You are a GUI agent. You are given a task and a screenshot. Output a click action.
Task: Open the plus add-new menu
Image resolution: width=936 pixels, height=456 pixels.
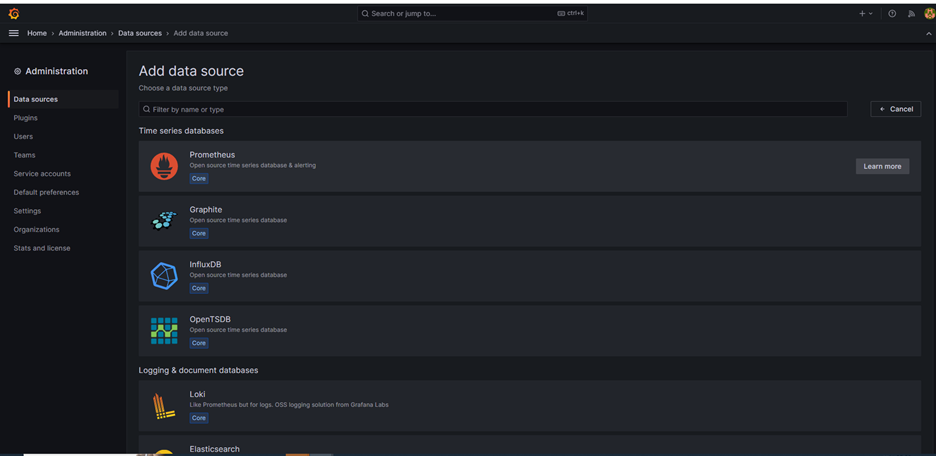click(x=866, y=13)
